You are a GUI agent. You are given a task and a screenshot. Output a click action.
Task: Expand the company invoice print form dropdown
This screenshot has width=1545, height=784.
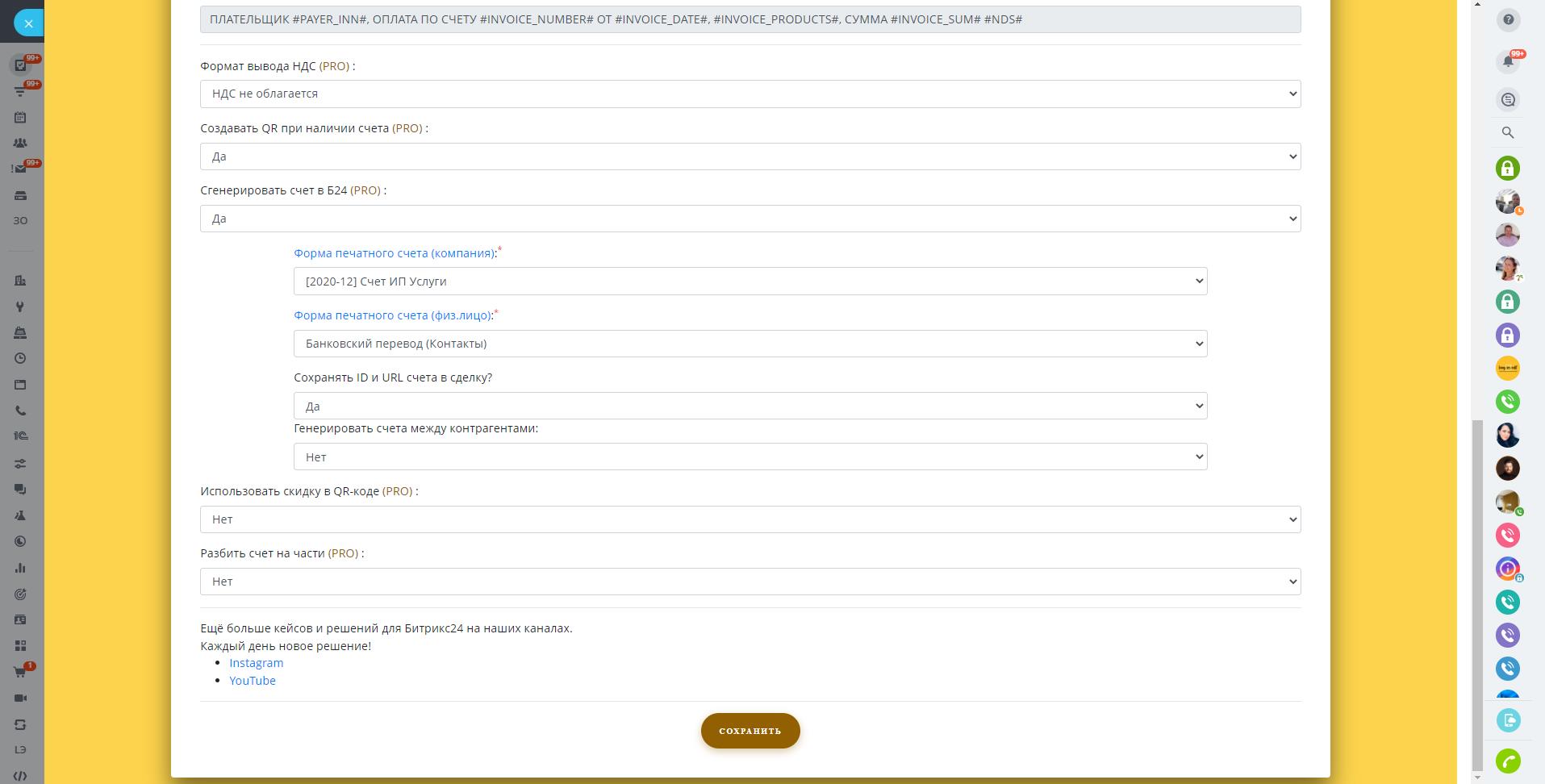[x=750, y=281]
